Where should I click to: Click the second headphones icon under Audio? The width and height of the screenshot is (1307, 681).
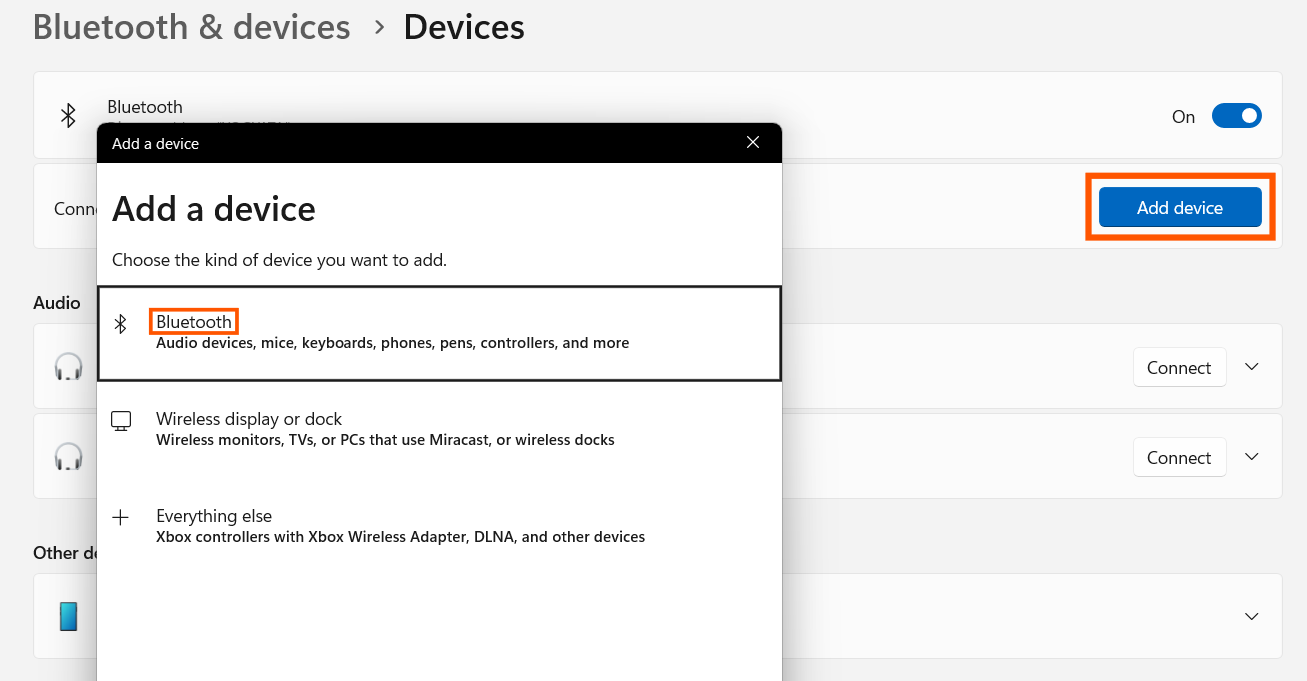[67, 456]
